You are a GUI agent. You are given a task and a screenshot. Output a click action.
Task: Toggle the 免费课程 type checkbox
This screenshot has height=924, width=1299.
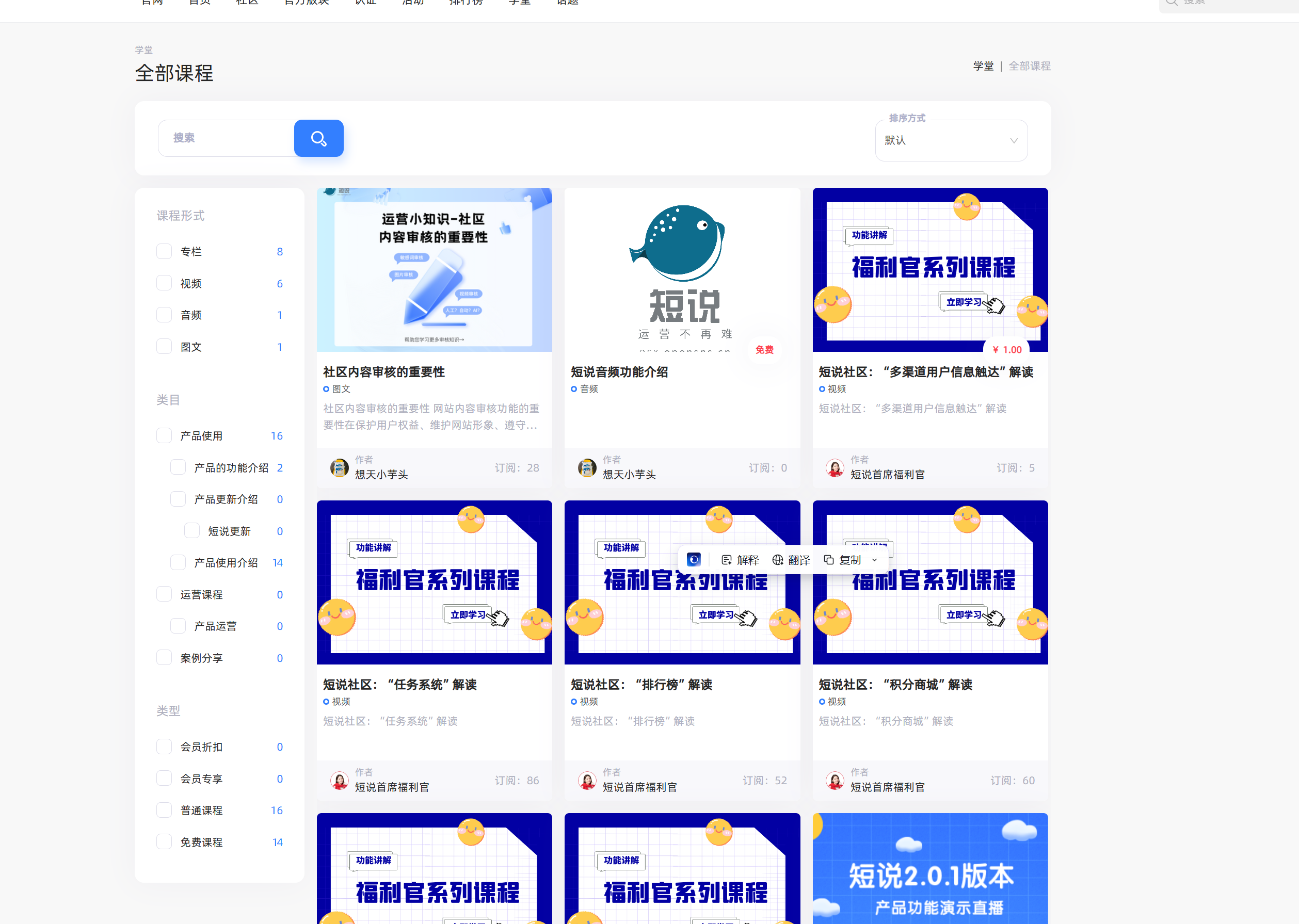click(x=164, y=842)
